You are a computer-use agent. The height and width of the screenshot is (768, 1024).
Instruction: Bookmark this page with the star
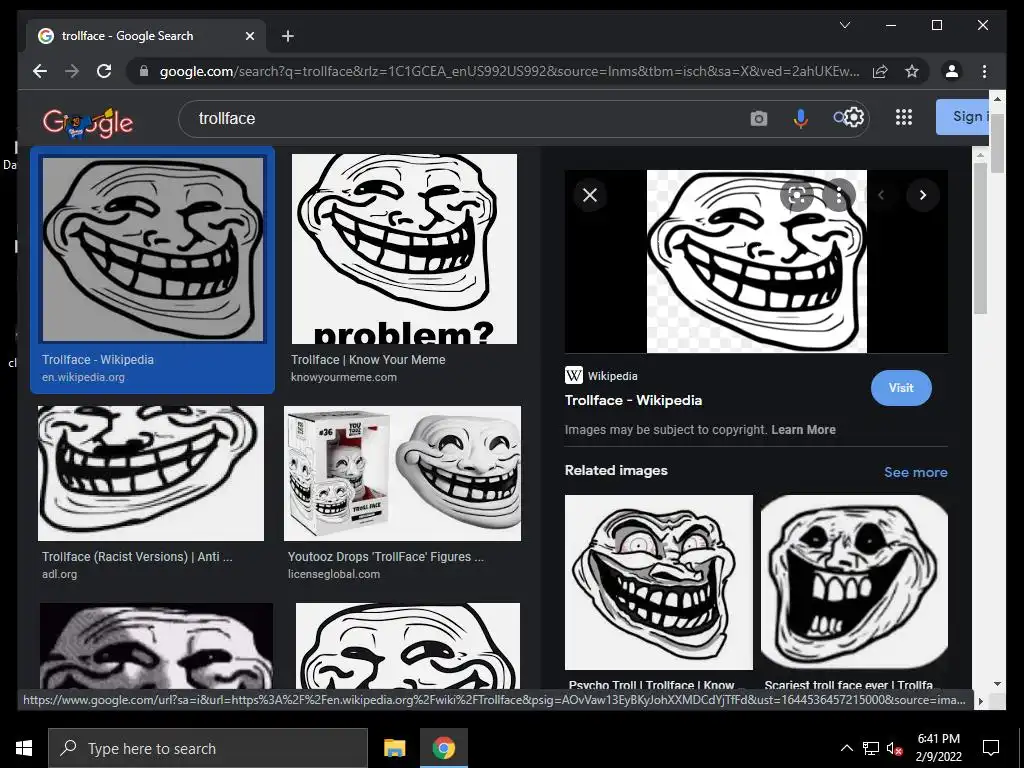pos(912,71)
